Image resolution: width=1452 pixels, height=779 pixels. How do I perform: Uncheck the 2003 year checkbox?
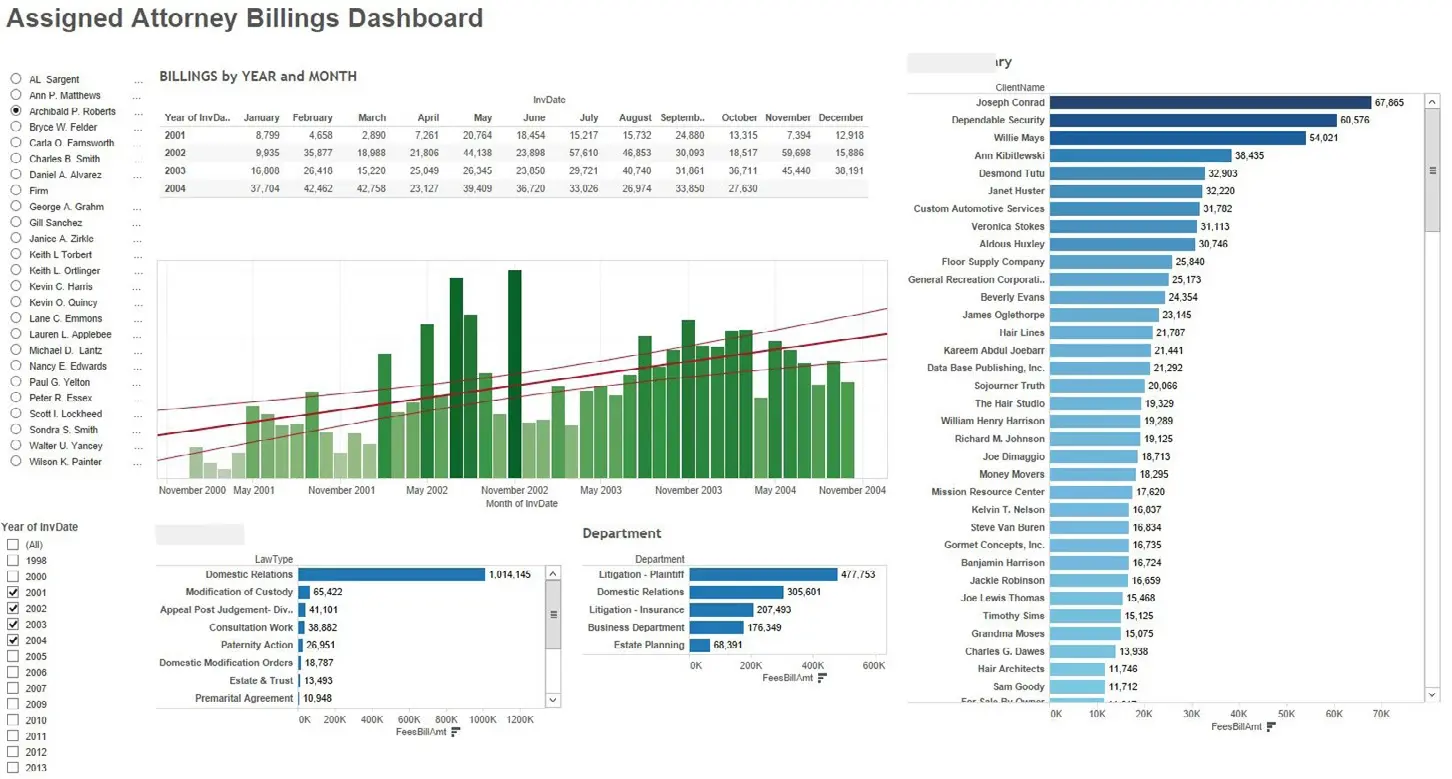(13, 625)
